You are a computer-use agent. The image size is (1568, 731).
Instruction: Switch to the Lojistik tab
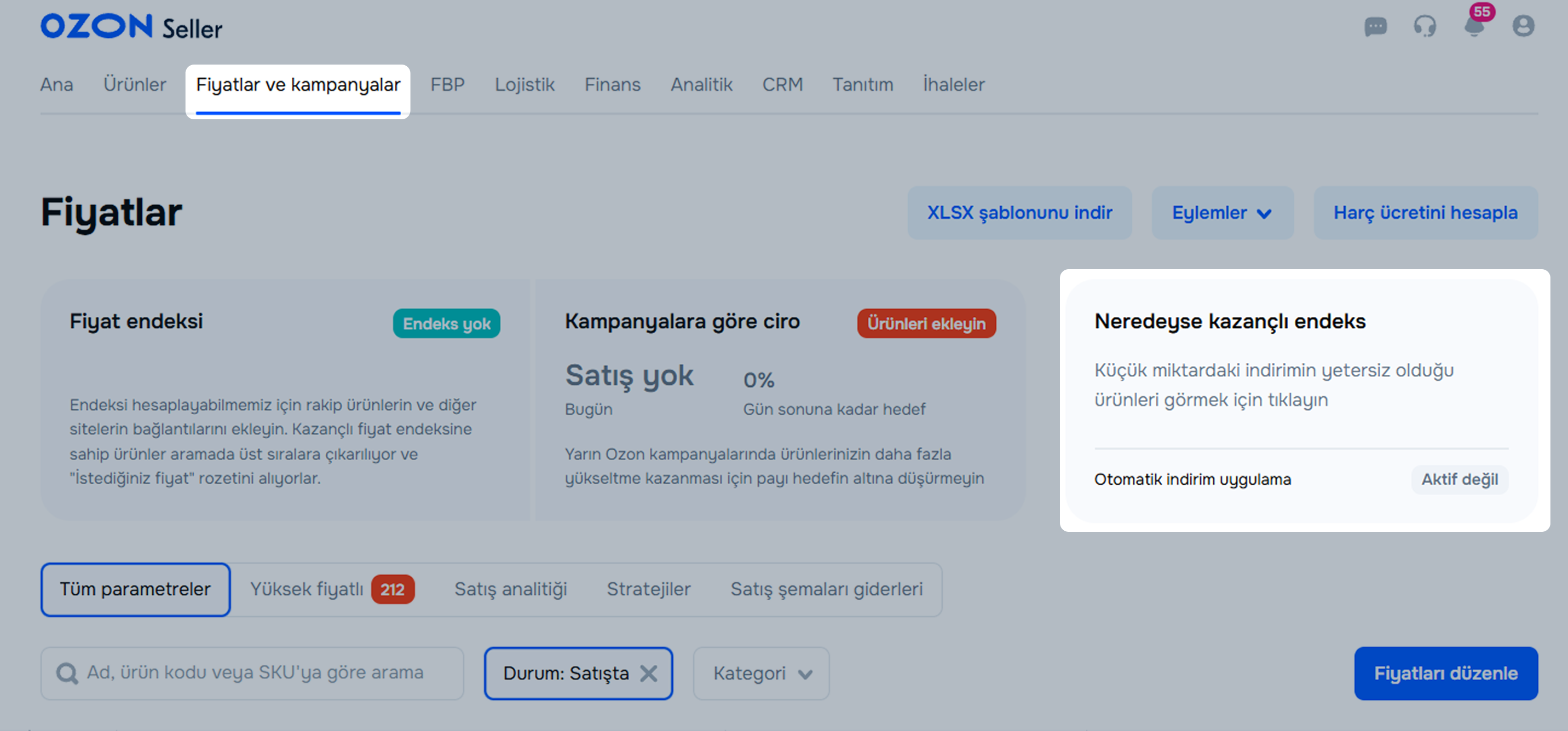click(524, 84)
